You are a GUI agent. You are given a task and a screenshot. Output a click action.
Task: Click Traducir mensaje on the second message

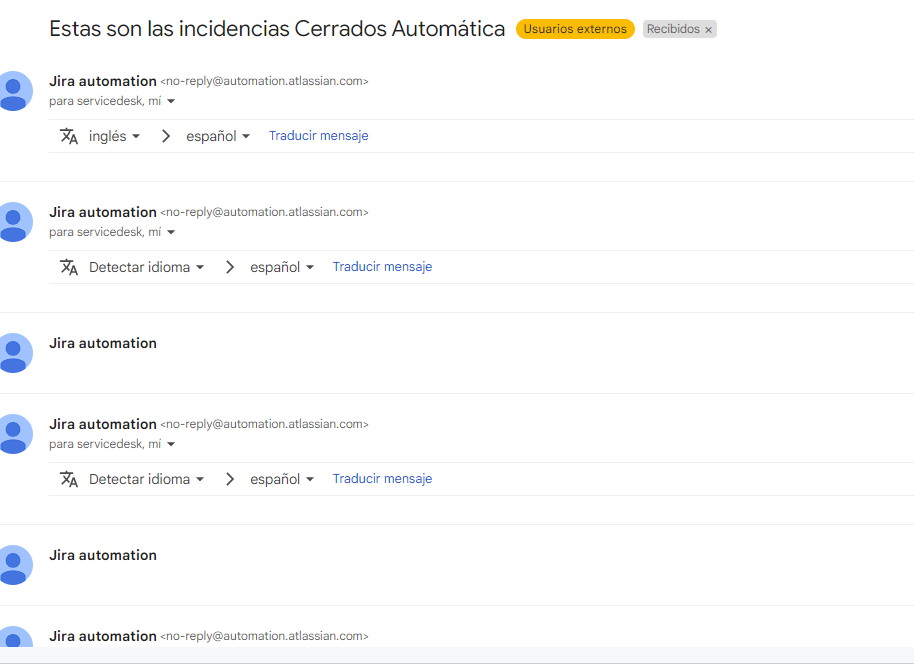tap(382, 266)
